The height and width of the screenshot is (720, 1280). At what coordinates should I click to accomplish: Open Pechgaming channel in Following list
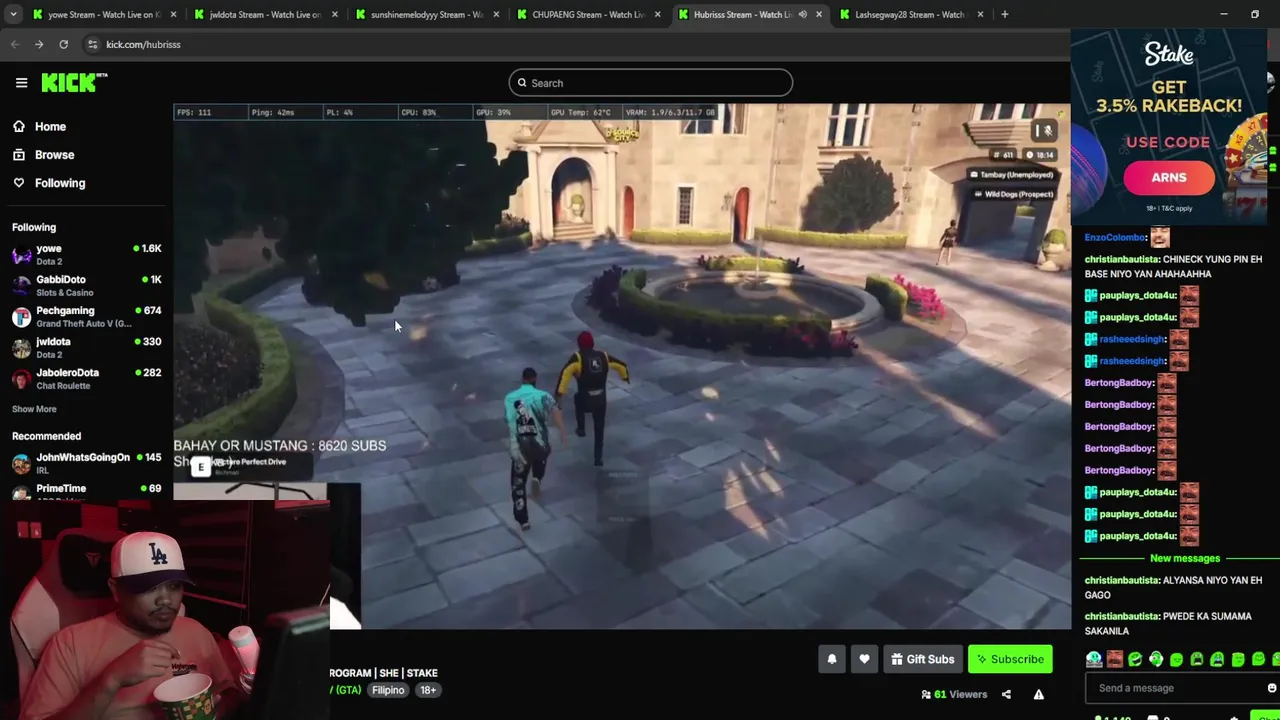click(86, 316)
